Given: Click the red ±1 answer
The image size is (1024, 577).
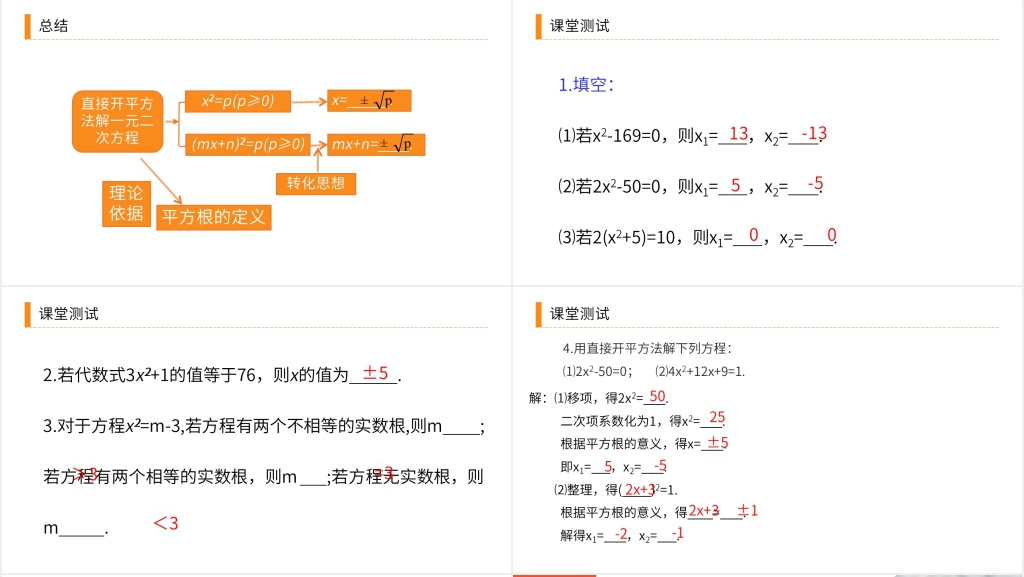Looking at the screenshot, I should click(748, 510).
